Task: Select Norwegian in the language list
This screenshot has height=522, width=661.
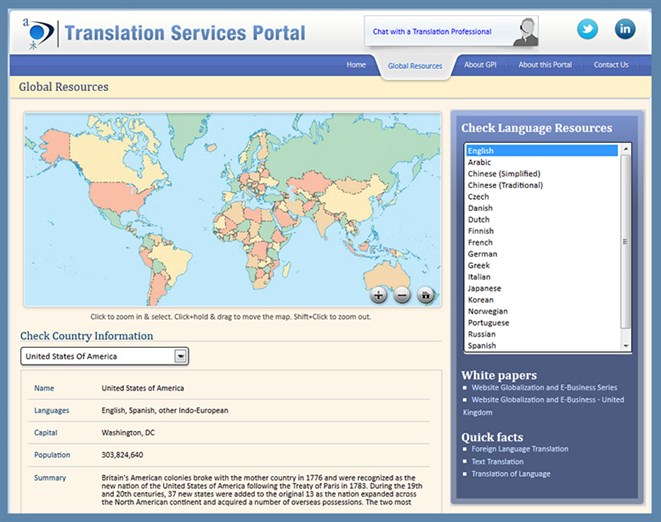Action: pos(542,311)
